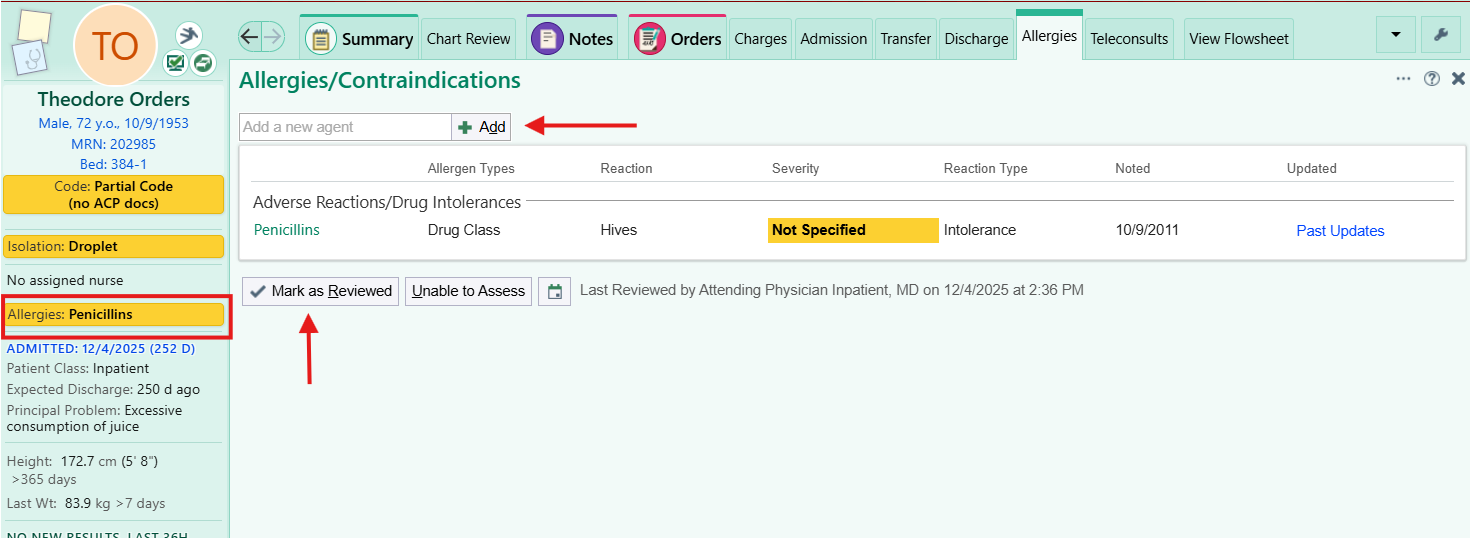Switch to the Charges tab
1470x538 pixels.
tap(761, 39)
